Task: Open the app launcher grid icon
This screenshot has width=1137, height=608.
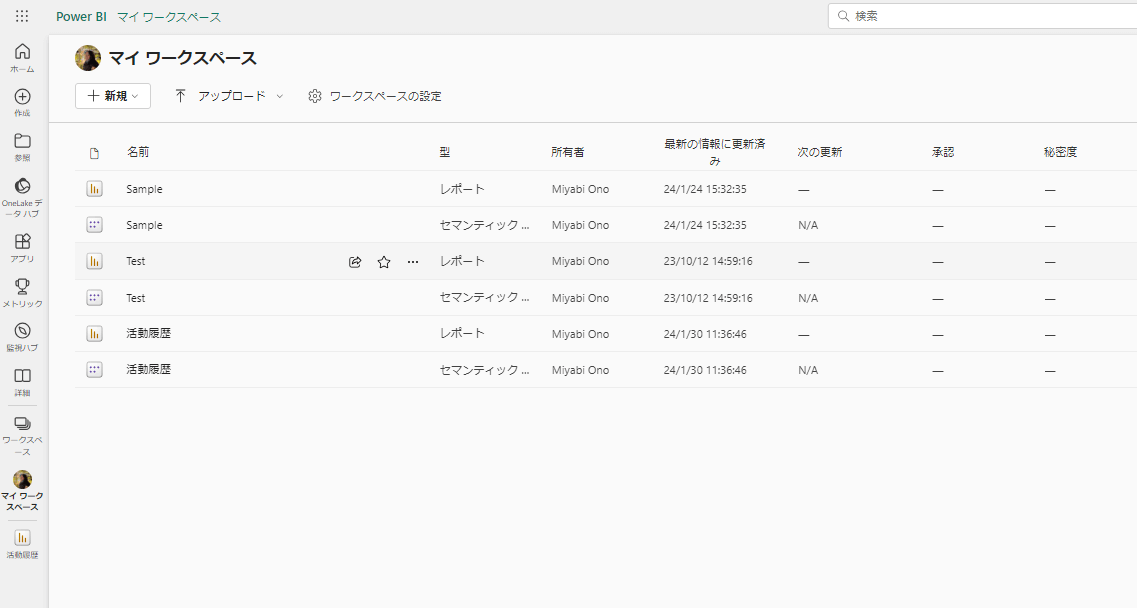Action: pyautogui.click(x=22, y=16)
